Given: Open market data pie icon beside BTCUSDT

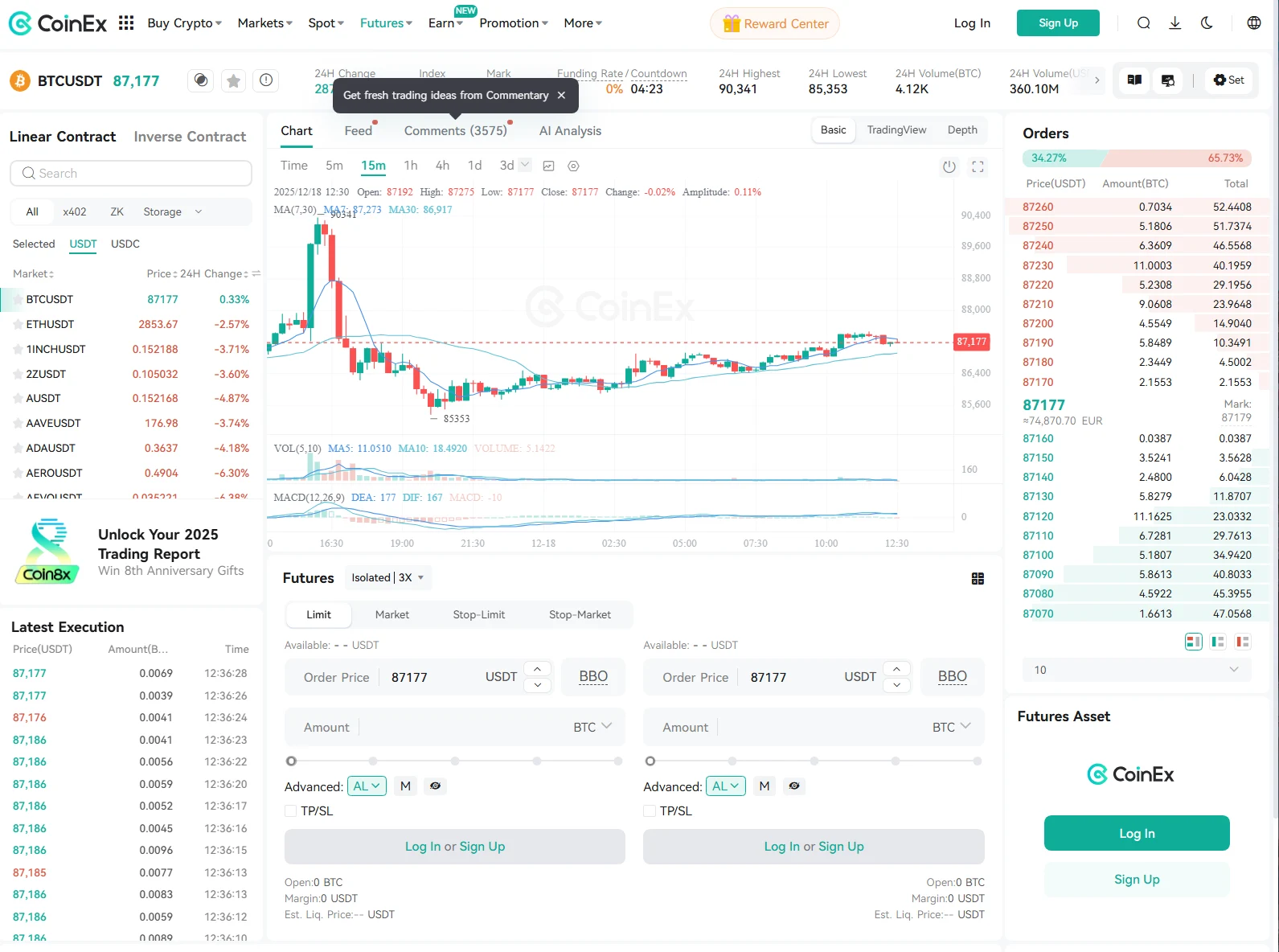Looking at the screenshot, I should point(201,80).
